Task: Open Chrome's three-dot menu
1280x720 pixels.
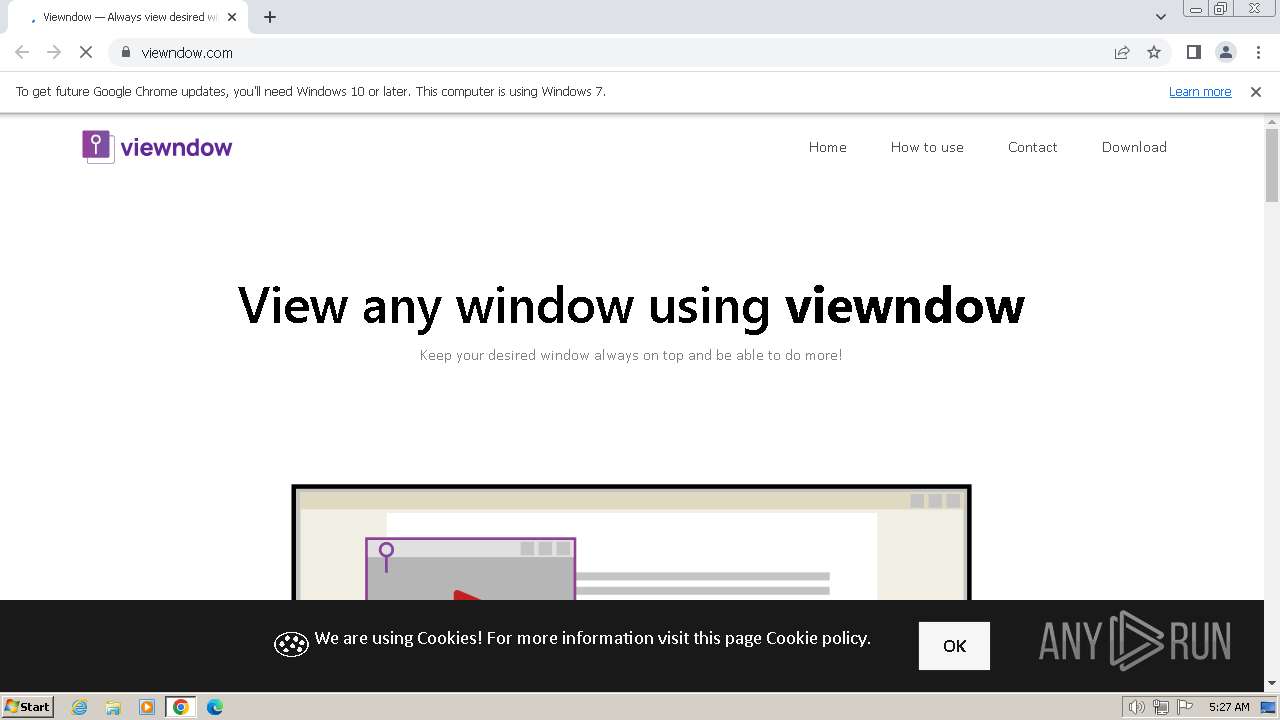Action: pyautogui.click(x=1258, y=52)
